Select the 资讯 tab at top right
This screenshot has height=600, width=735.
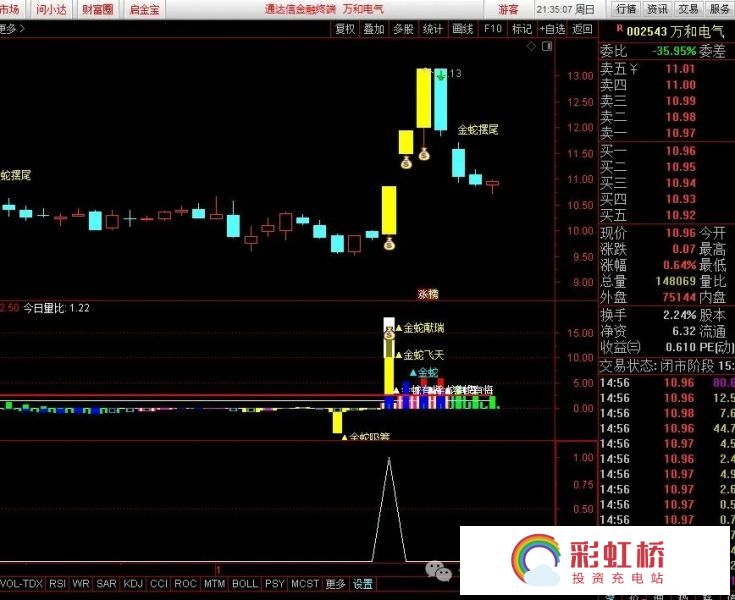(657, 9)
